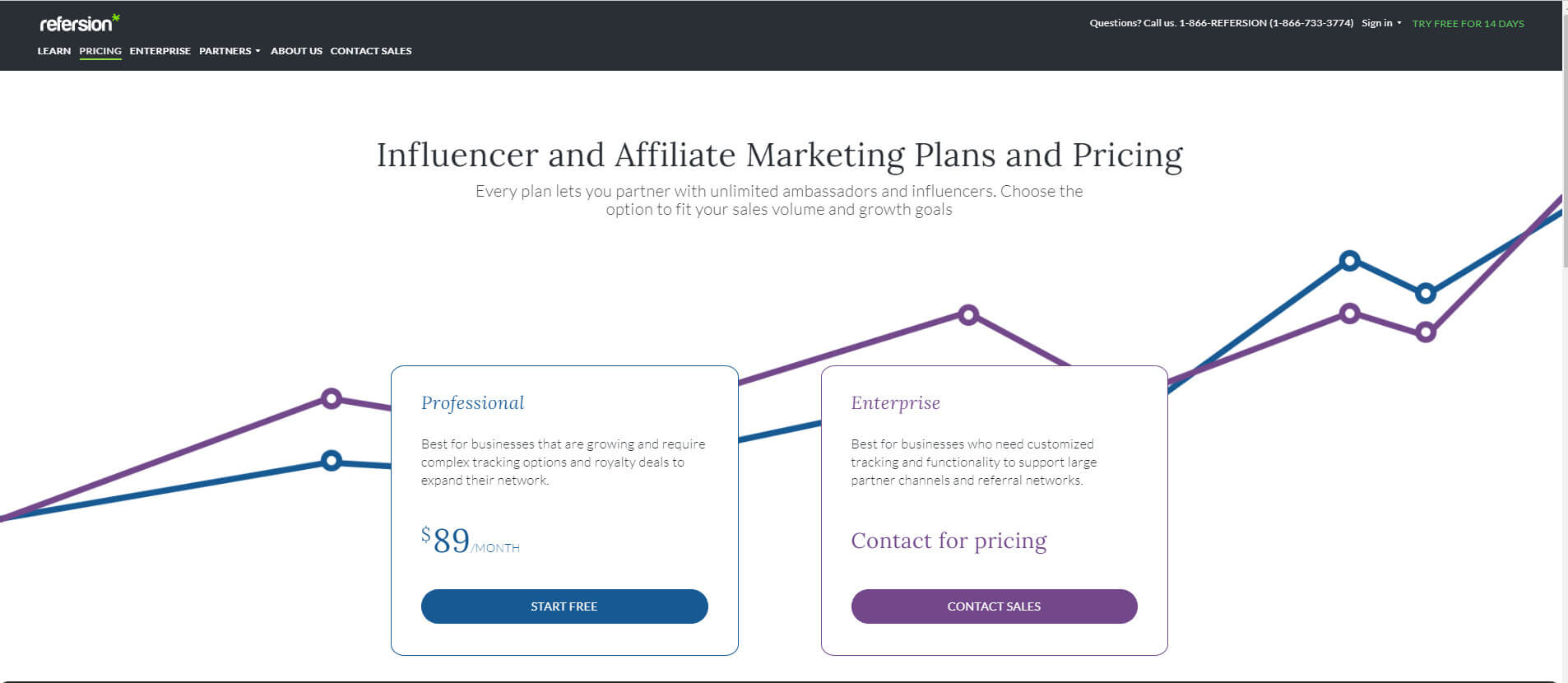Viewport: 1568px width, 683px height.
Task: Click Contact Sales in the navigation bar
Action: (371, 51)
